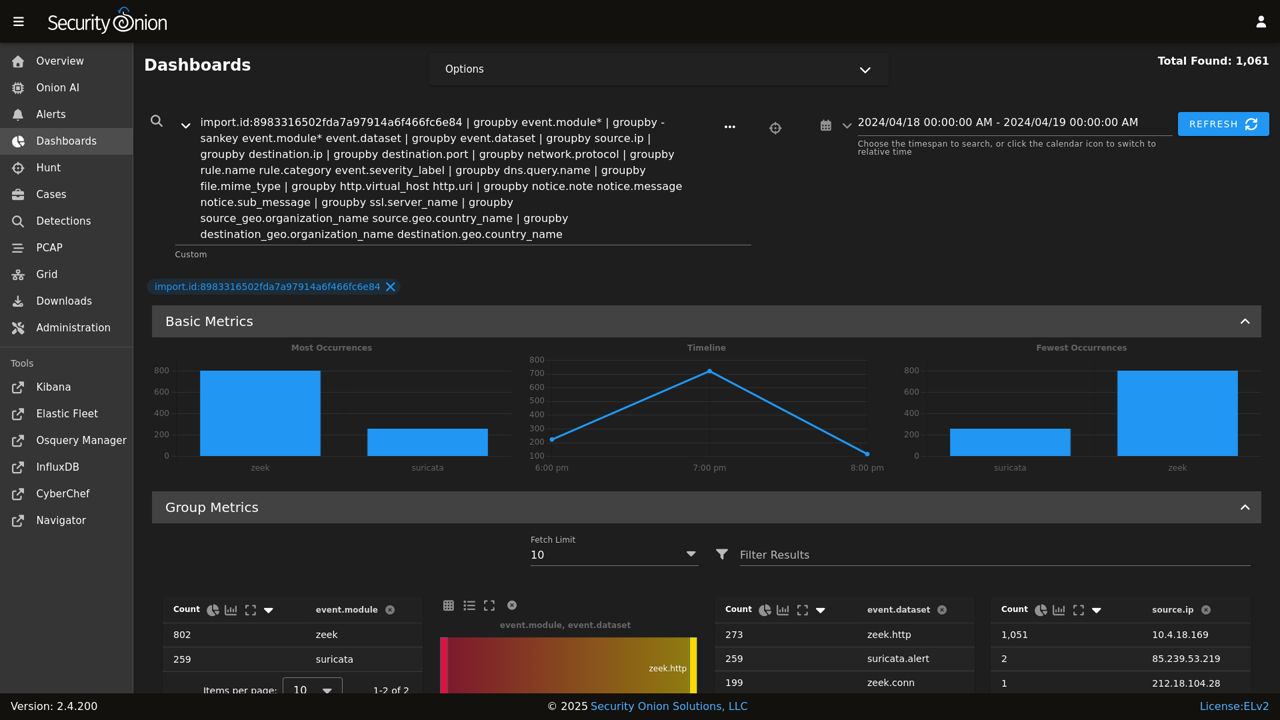The width and height of the screenshot is (1280, 720).
Task: Show pie chart for event.module group
Action: 213,610
